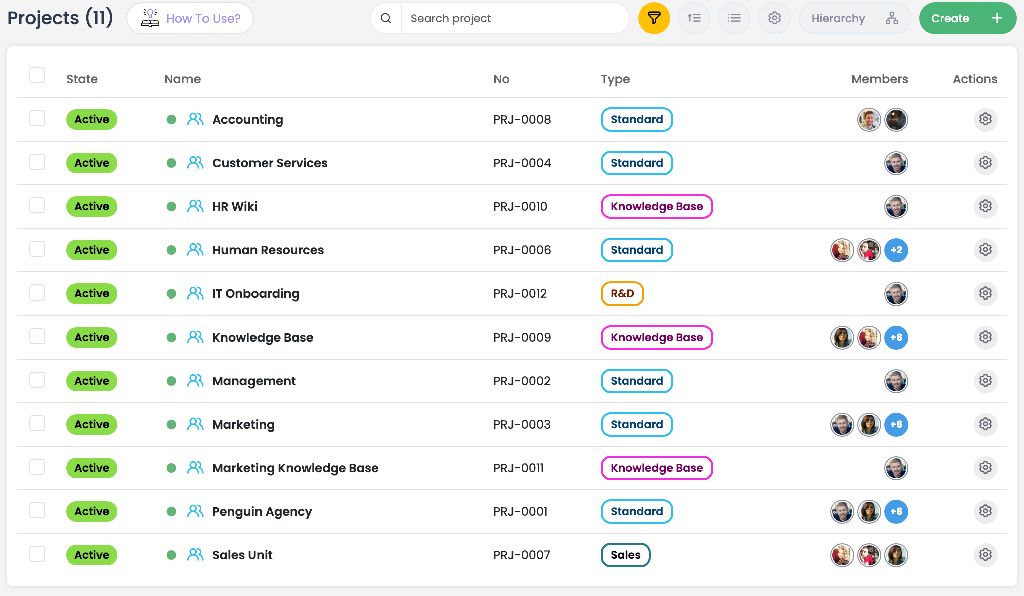Click team icon beside HR Wiki
Viewport: 1024px width, 596px height.
coord(195,206)
